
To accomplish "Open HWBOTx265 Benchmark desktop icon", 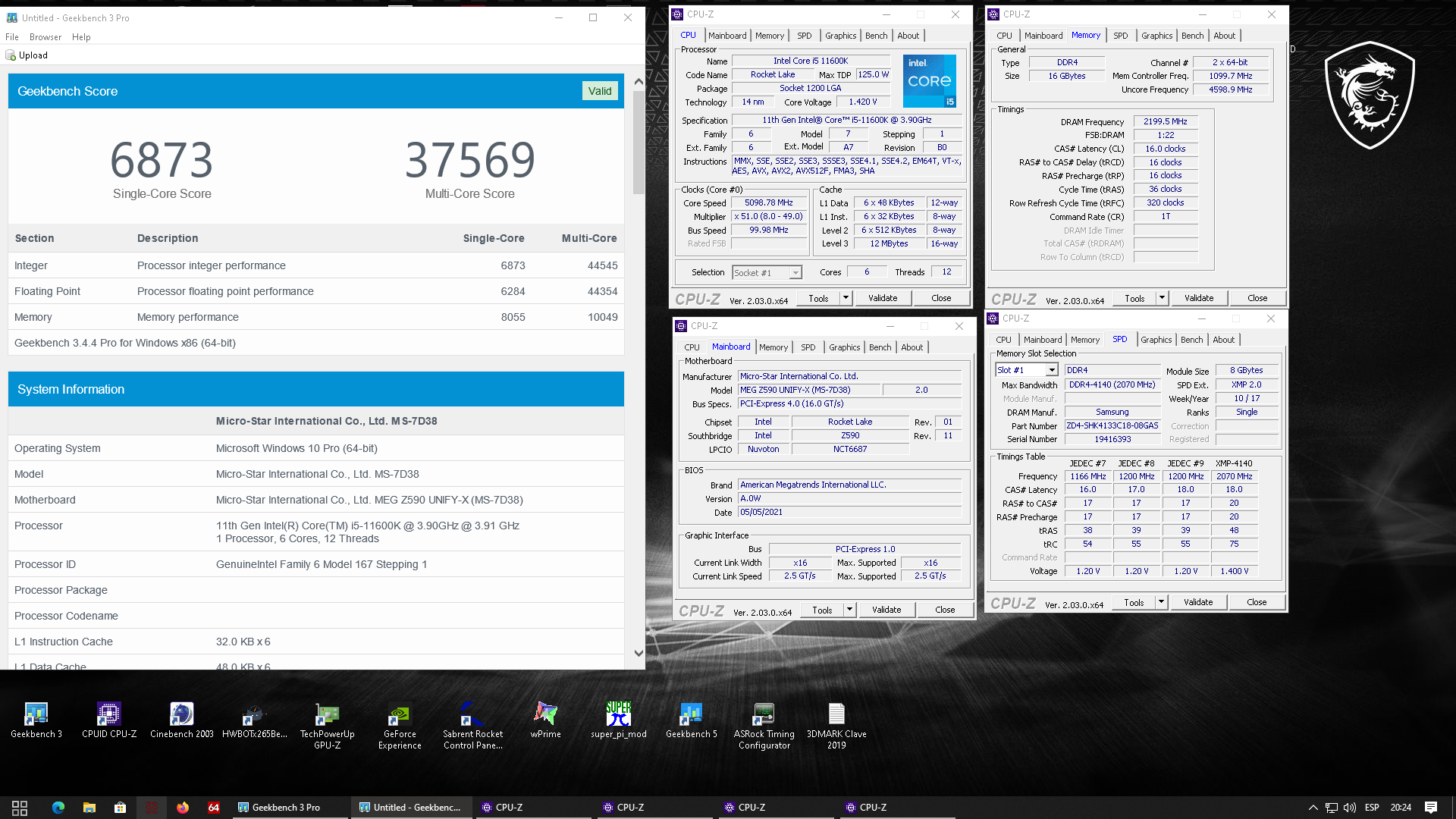I will pos(254,720).
